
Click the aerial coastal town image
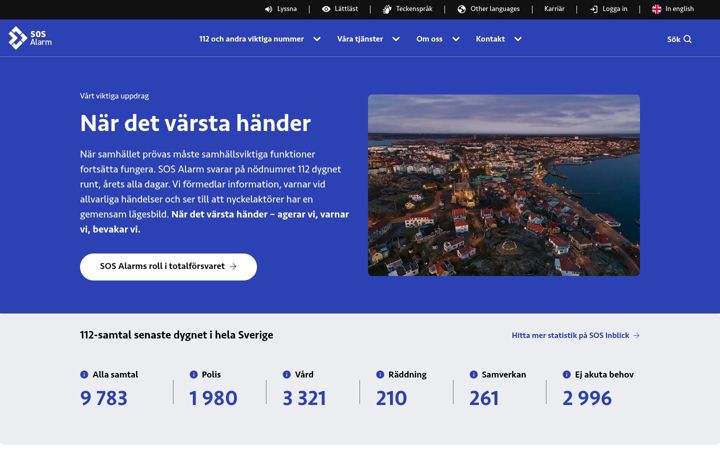point(504,185)
